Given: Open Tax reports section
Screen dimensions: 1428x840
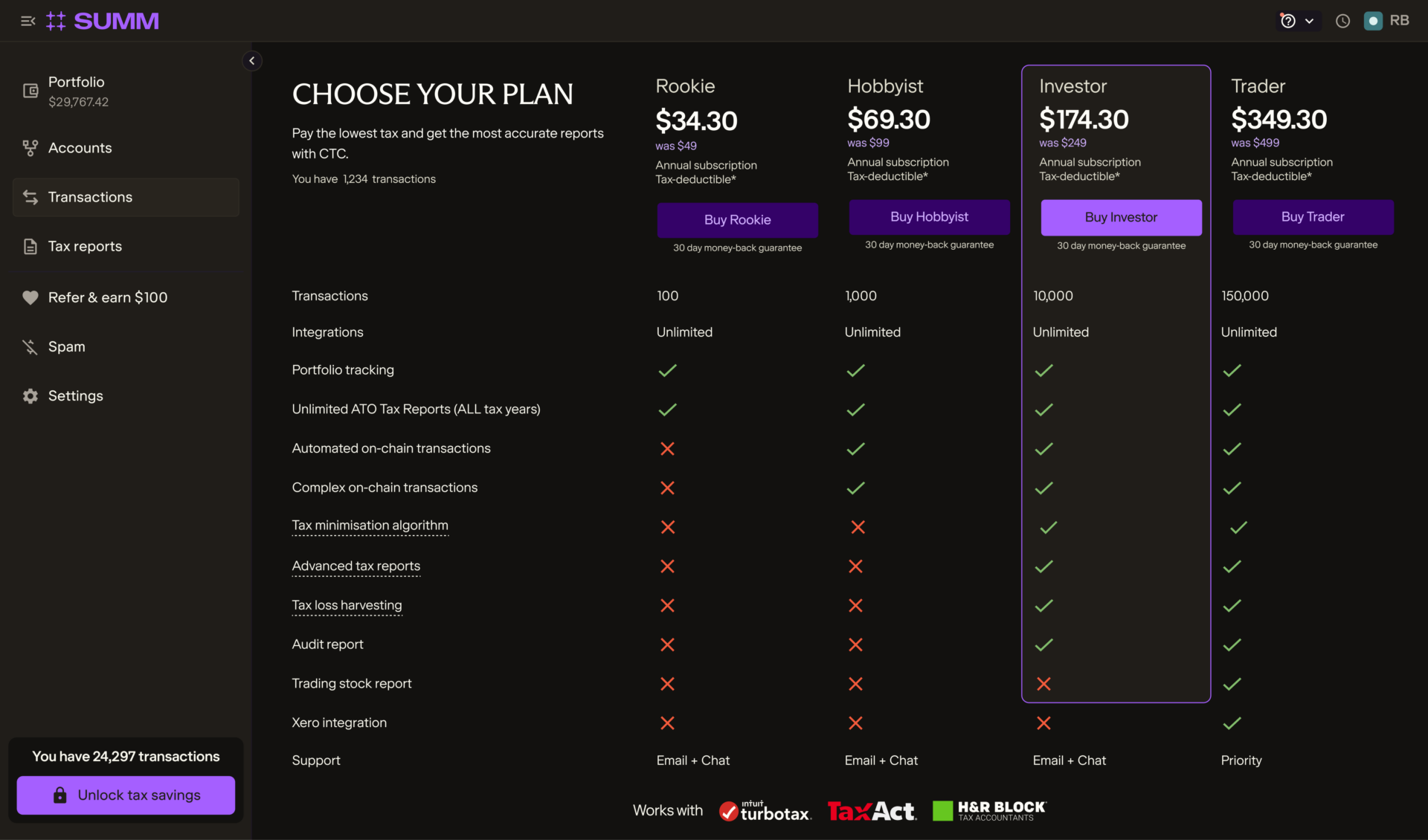Looking at the screenshot, I should (x=85, y=246).
